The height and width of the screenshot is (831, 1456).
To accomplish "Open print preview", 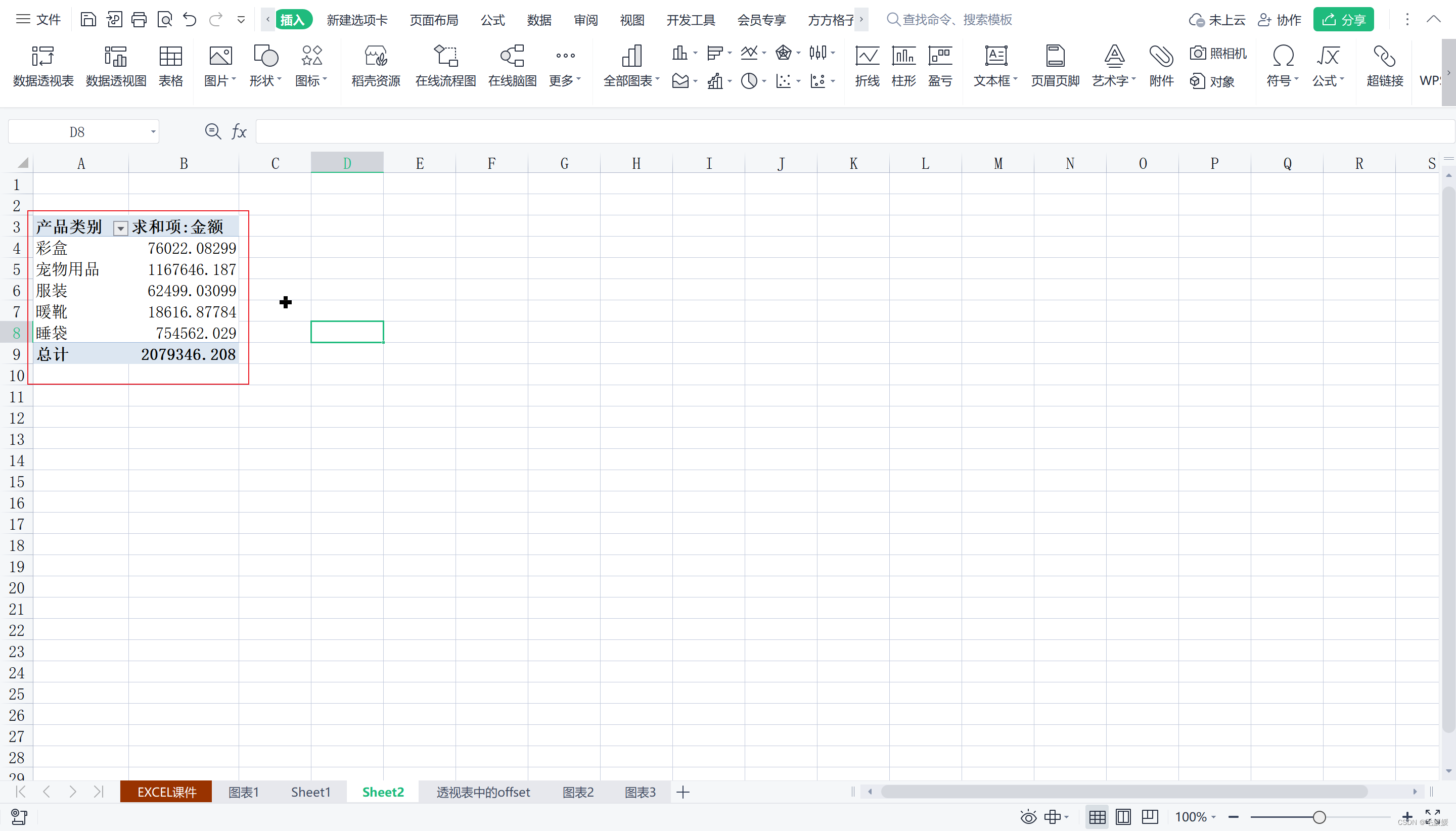I will [x=164, y=20].
